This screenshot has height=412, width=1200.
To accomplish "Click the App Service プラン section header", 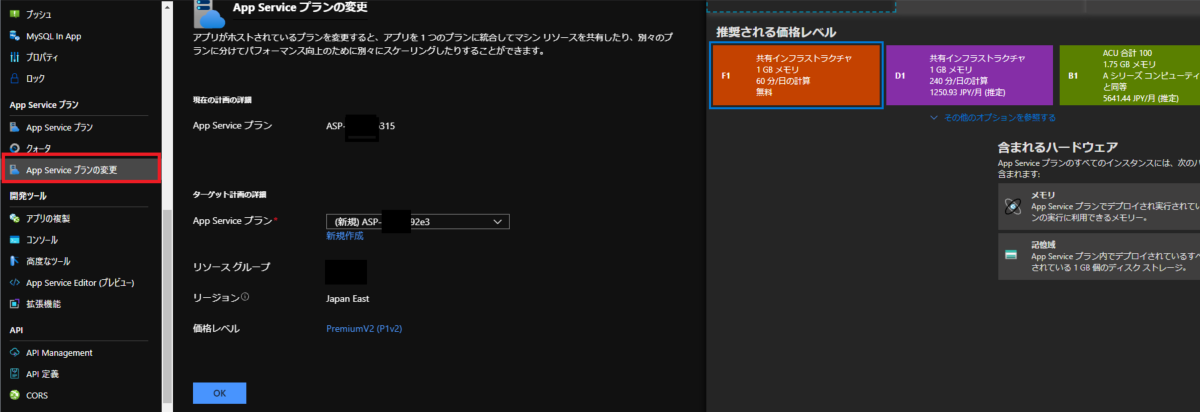I will click(44, 104).
